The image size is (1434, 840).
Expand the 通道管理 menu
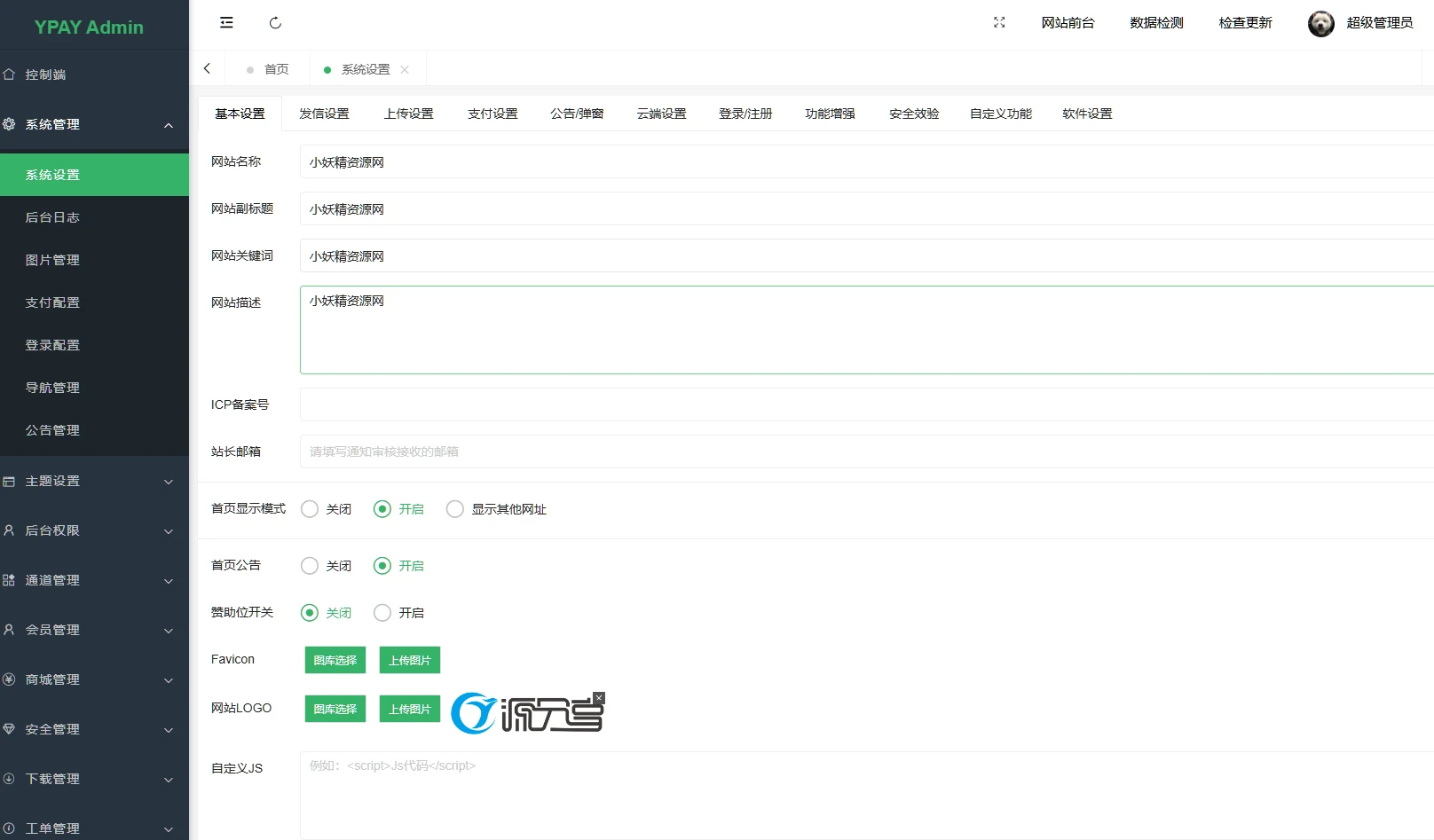[169, 581]
